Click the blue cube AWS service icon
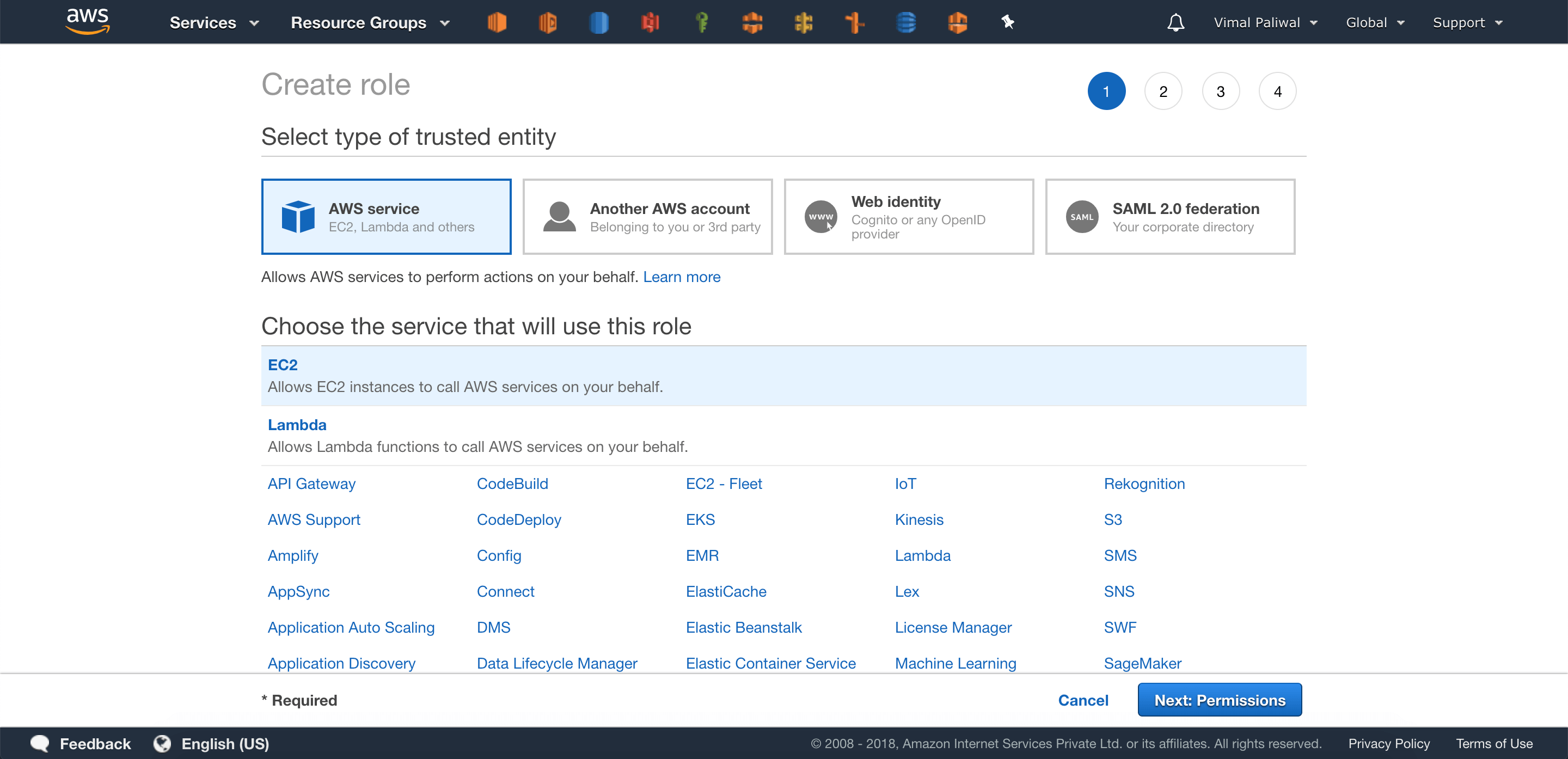1568x759 pixels. pos(298,216)
